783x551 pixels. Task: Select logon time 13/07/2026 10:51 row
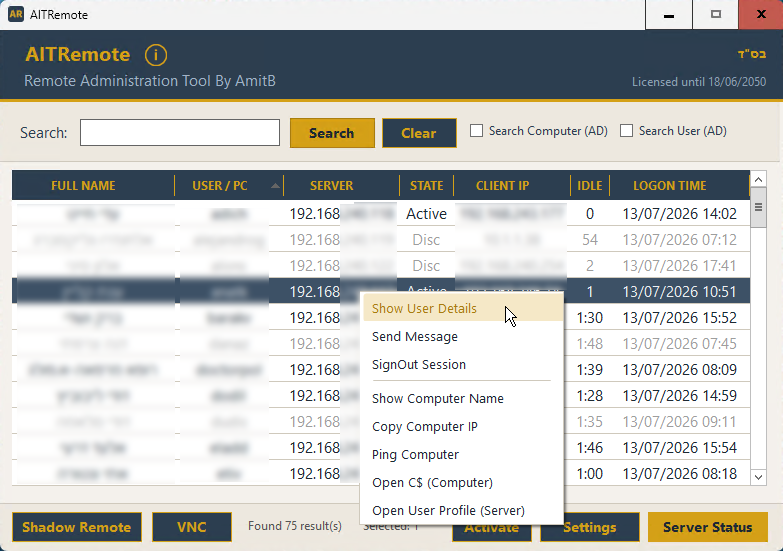click(x=680, y=292)
